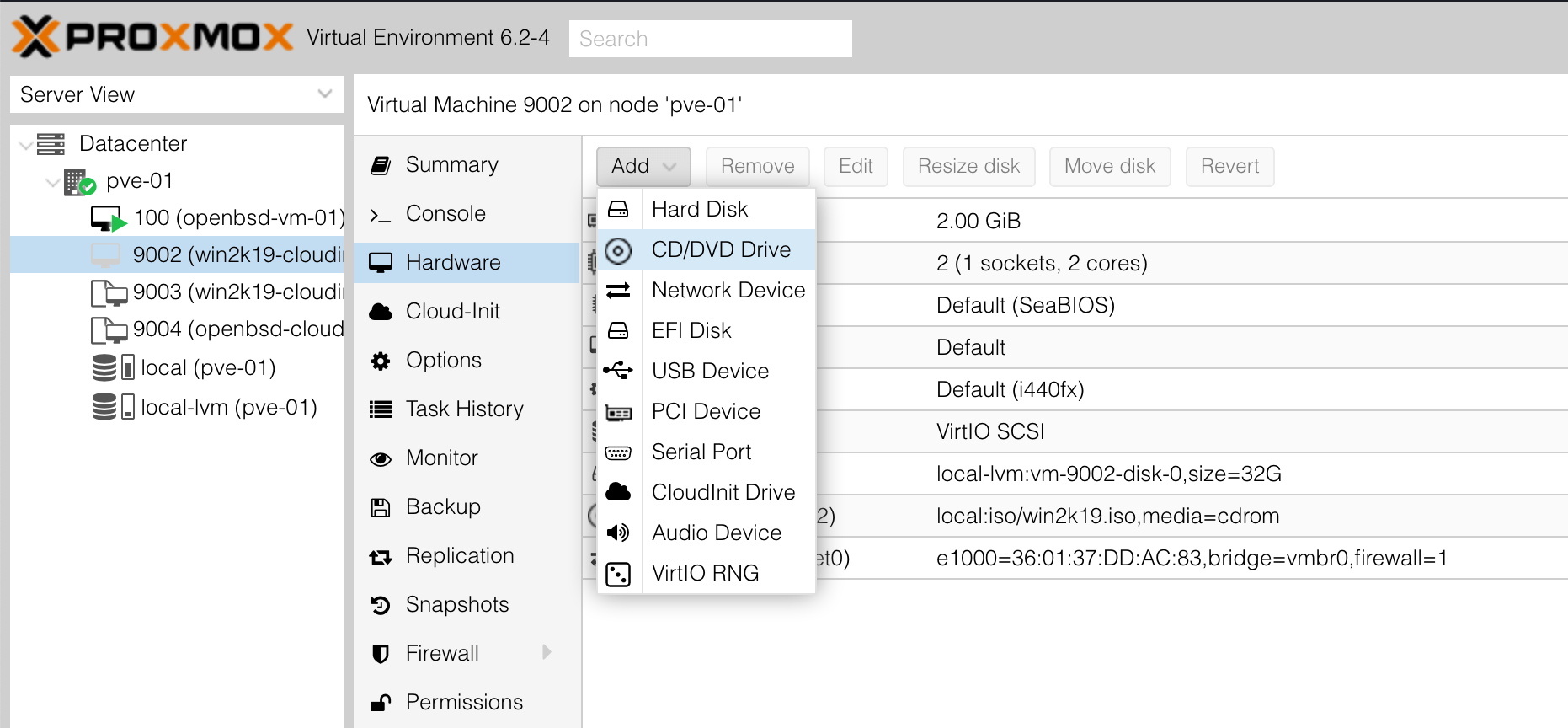The height and width of the screenshot is (728, 1568).
Task: Choose CloudInit Drive from Add menu
Action: click(707, 492)
